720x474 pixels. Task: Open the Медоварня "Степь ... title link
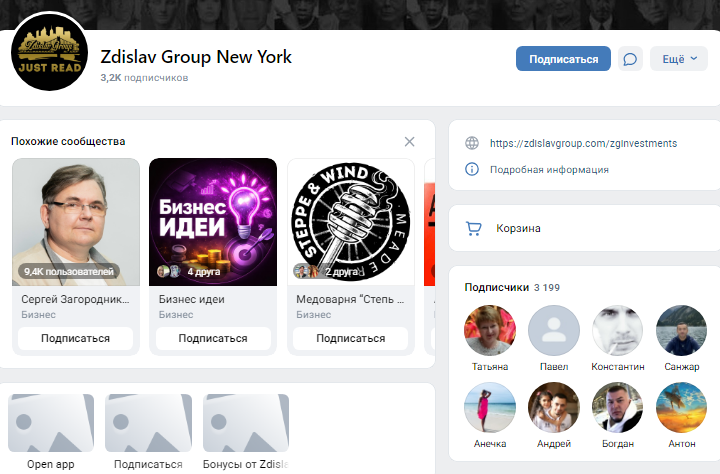pyautogui.click(x=350, y=299)
